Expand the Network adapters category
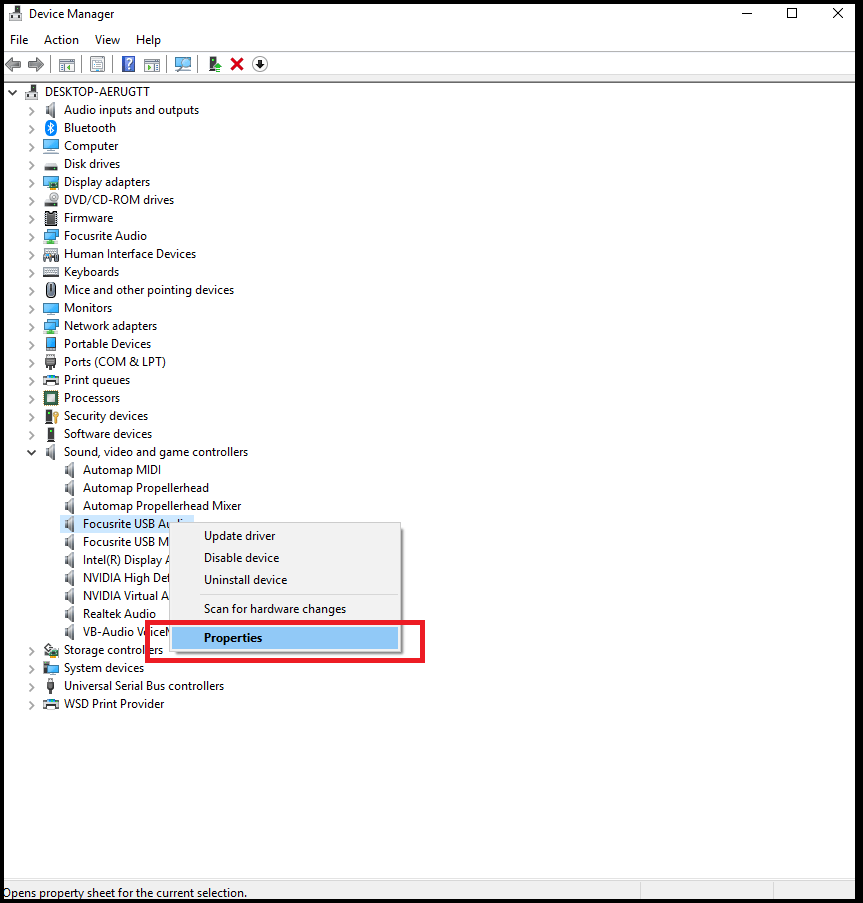This screenshot has width=863, height=903. (x=32, y=327)
